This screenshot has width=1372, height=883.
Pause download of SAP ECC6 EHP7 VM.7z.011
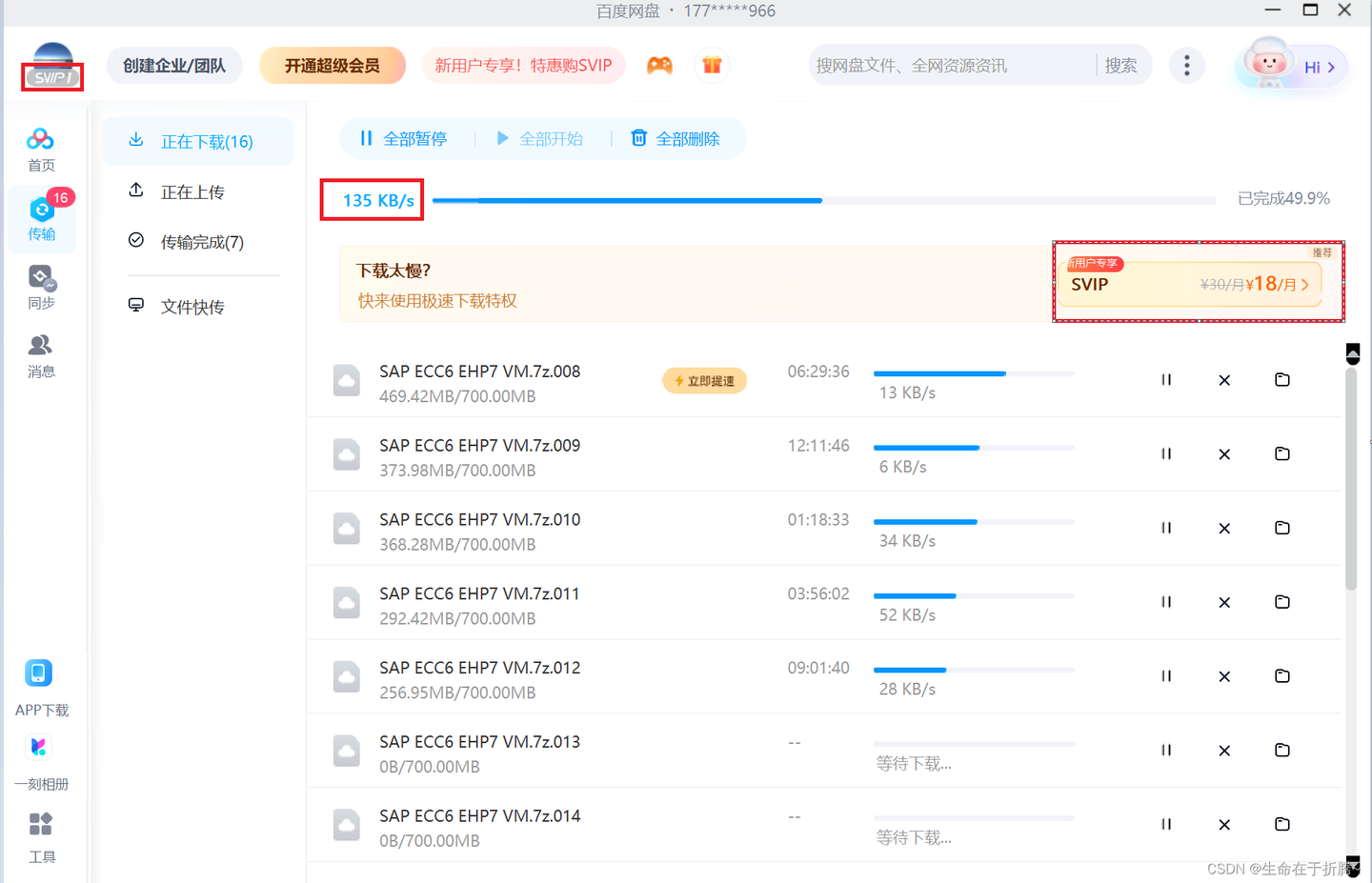click(x=1166, y=602)
